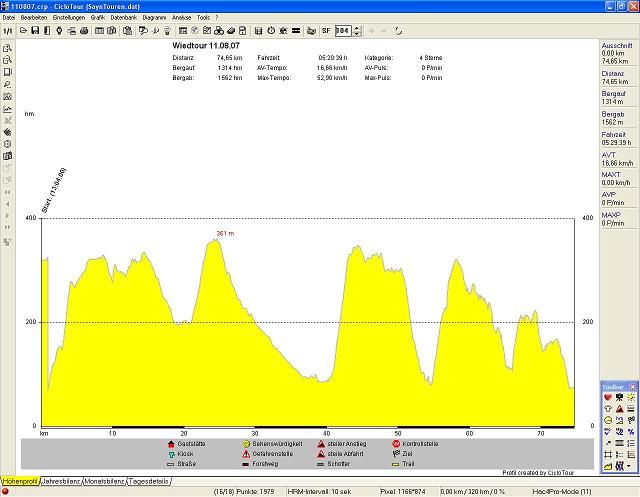Open the Diagramm menu
Image resolution: width=640 pixels, height=497 pixels.
154,18
